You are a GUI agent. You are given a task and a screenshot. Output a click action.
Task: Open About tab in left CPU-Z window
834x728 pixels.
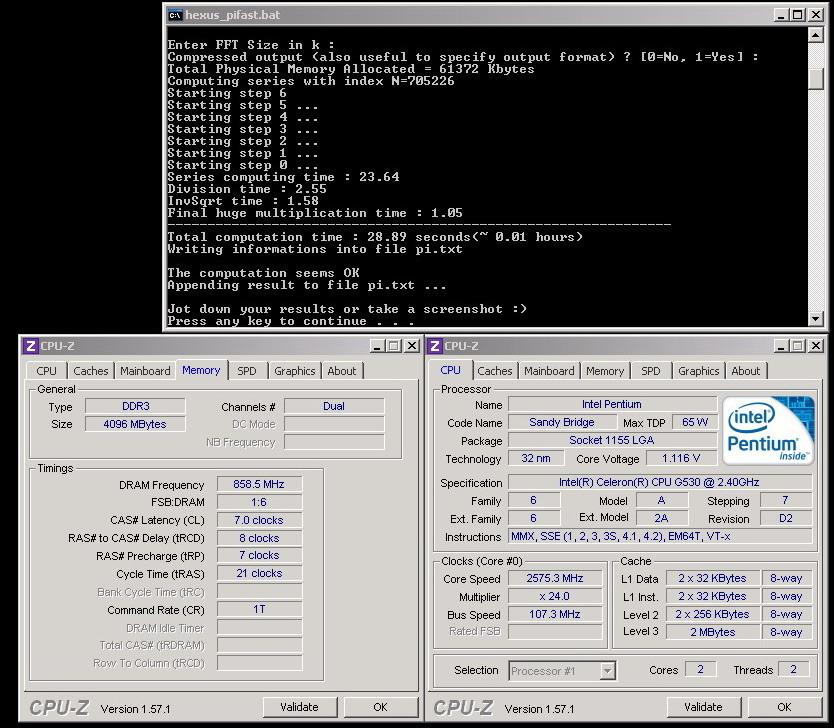[341, 371]
